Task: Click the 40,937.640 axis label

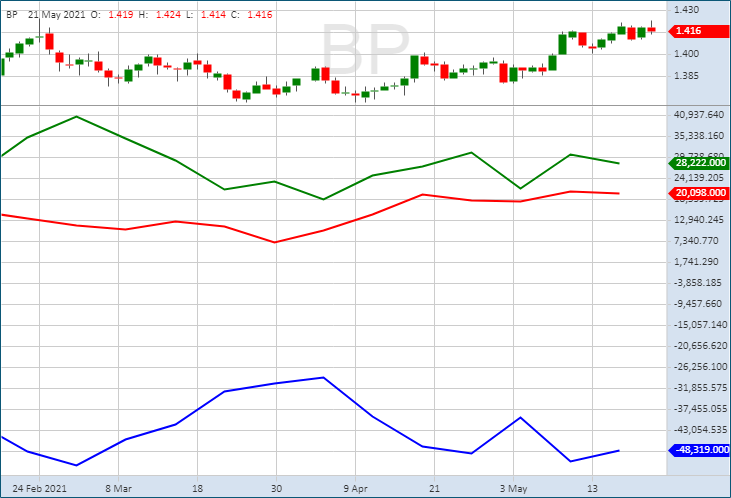Action: point(699,115)
